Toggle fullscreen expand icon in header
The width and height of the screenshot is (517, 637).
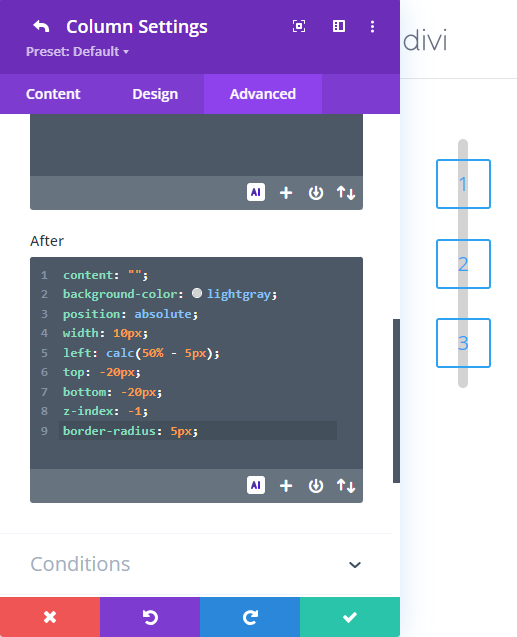click(x=299, y=26)
